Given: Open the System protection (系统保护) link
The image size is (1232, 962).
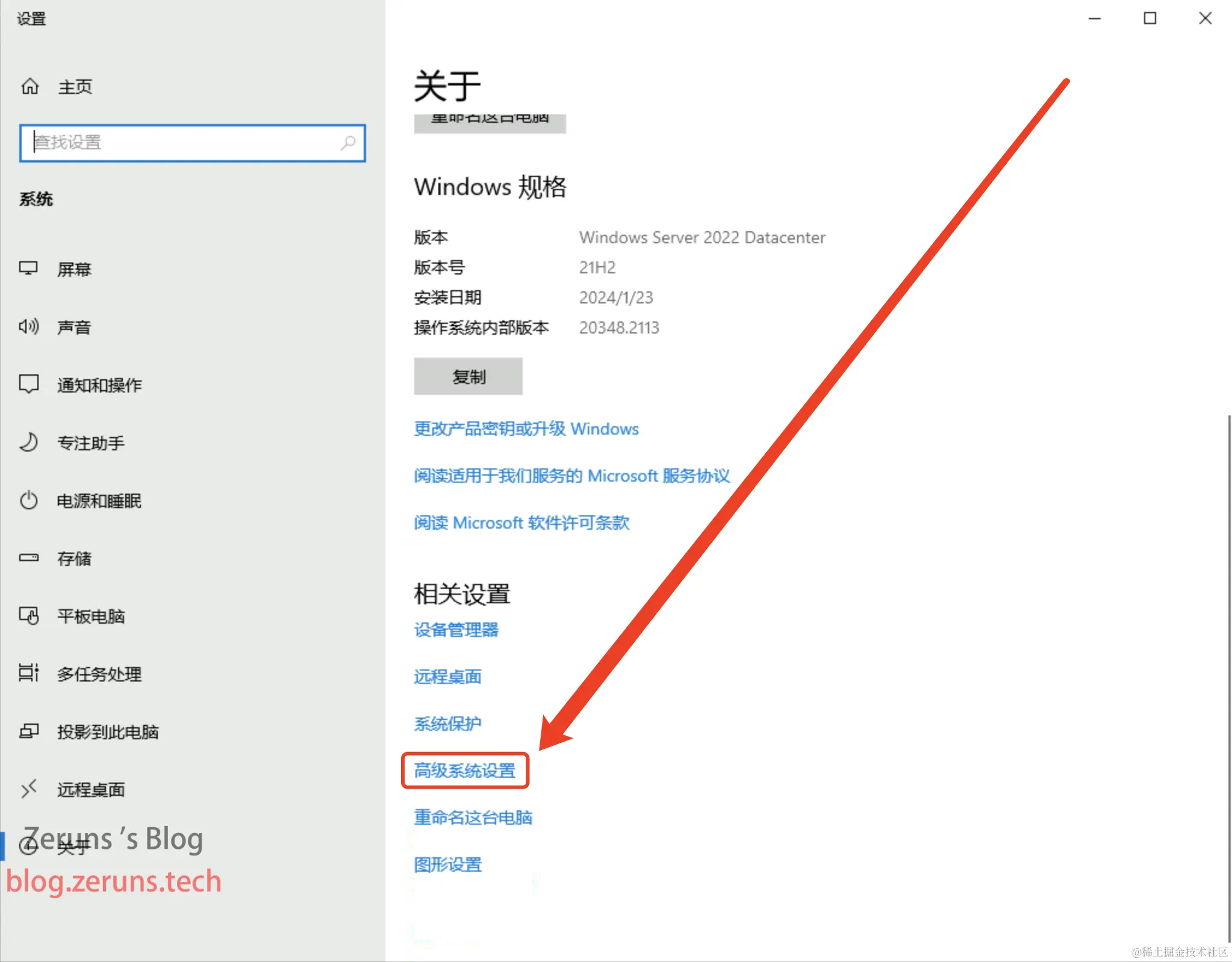Looking at the screenshot, I should click(447, 724).
